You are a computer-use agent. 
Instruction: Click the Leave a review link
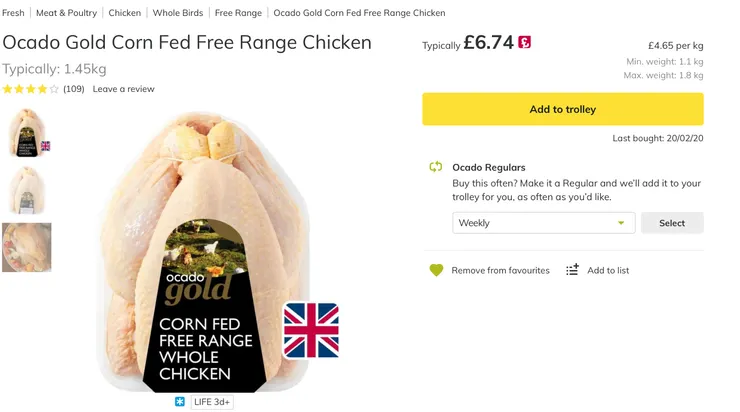tap(124, 89)
